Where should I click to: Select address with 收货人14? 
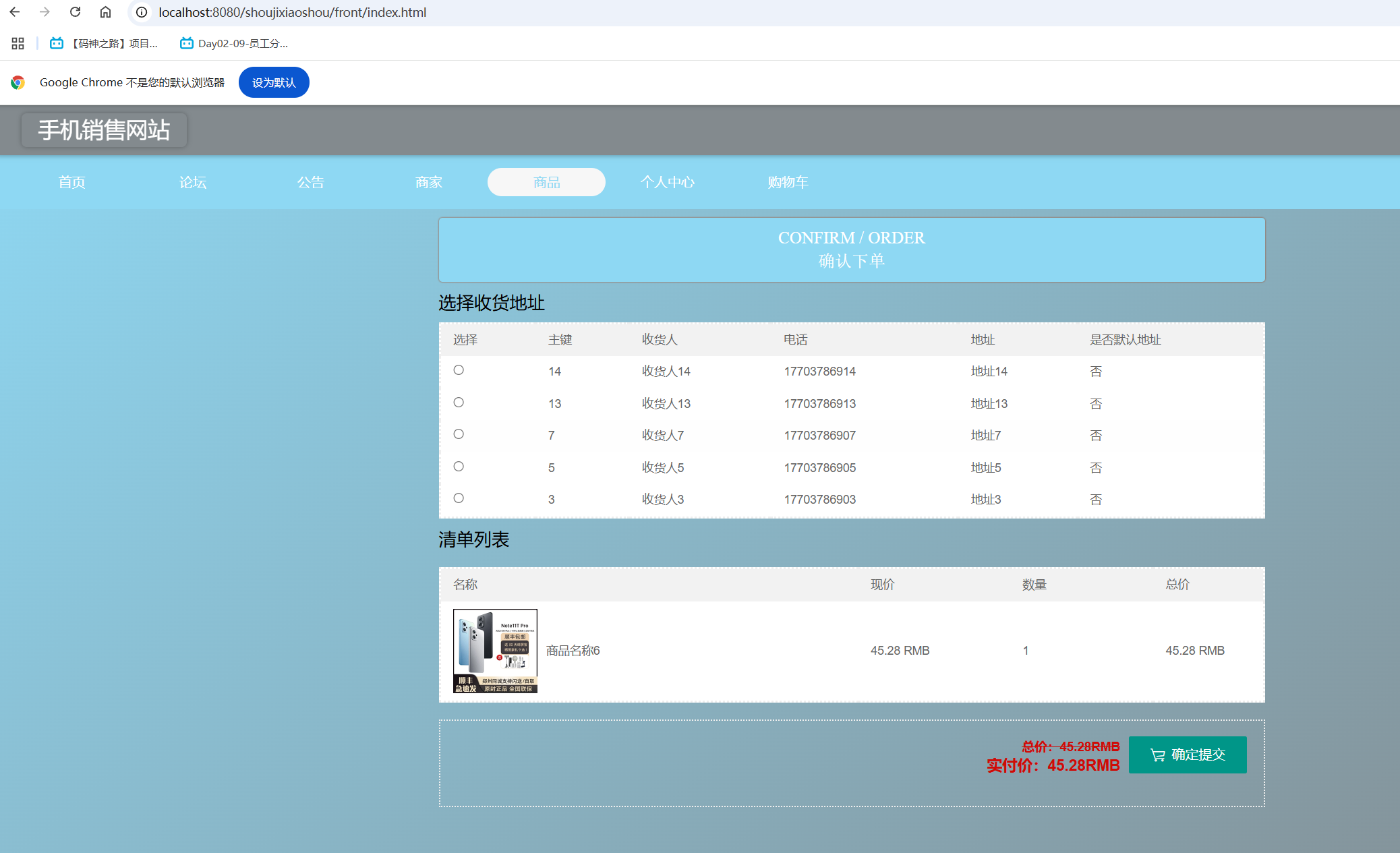click(459, 370)
